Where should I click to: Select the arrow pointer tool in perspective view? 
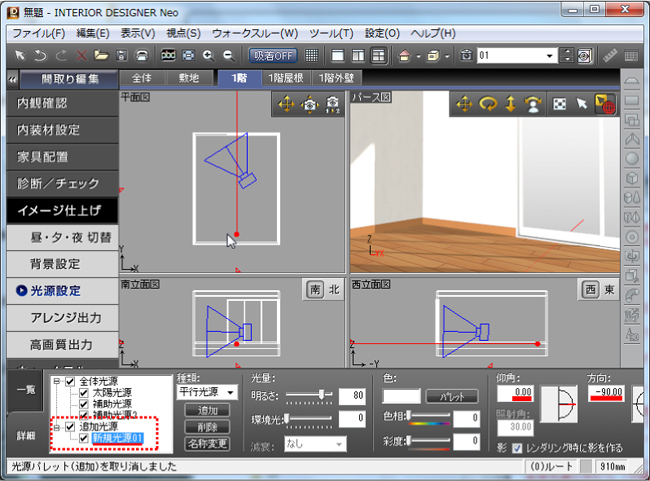click(583, 104)
